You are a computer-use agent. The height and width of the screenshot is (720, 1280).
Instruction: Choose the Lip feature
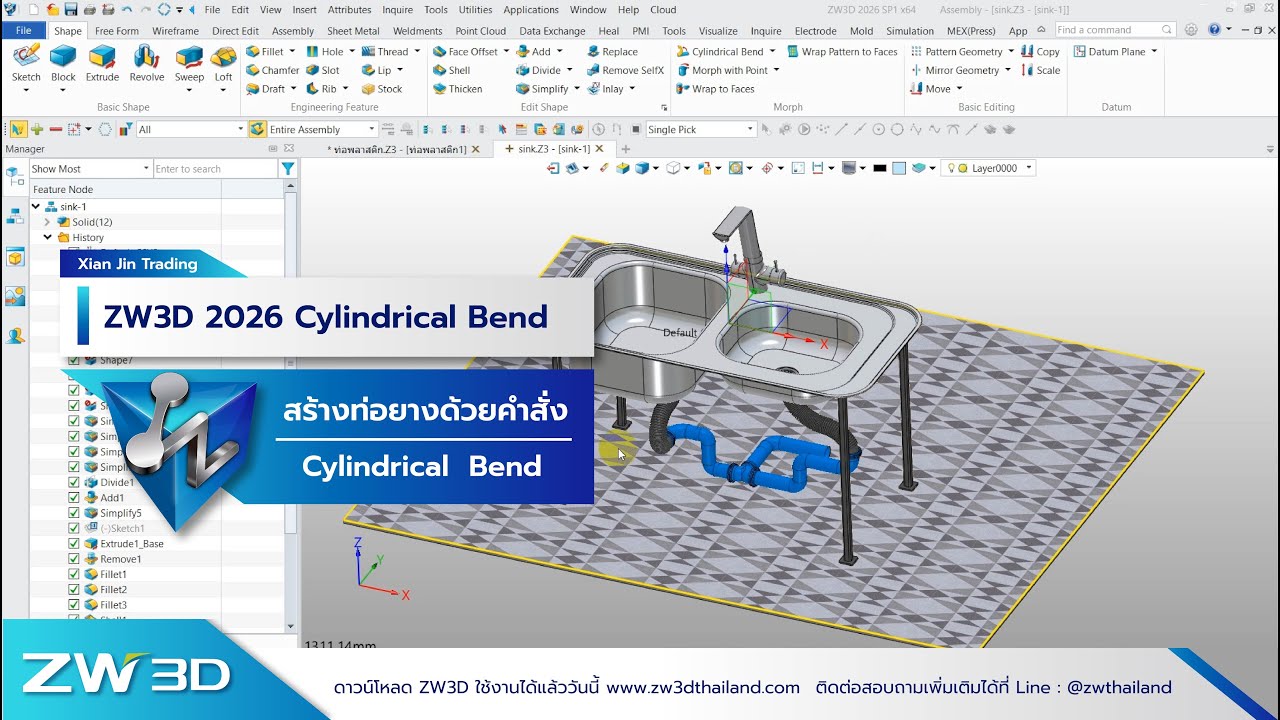coord(377,70)
